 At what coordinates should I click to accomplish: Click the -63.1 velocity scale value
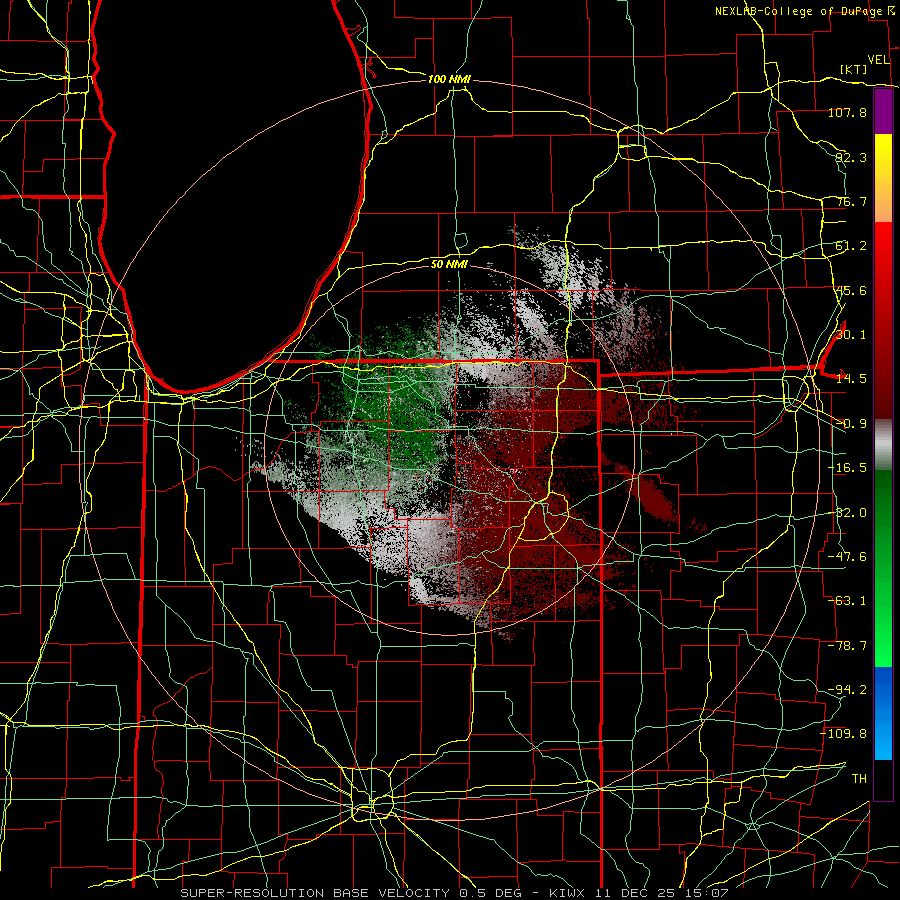(847, 601)
